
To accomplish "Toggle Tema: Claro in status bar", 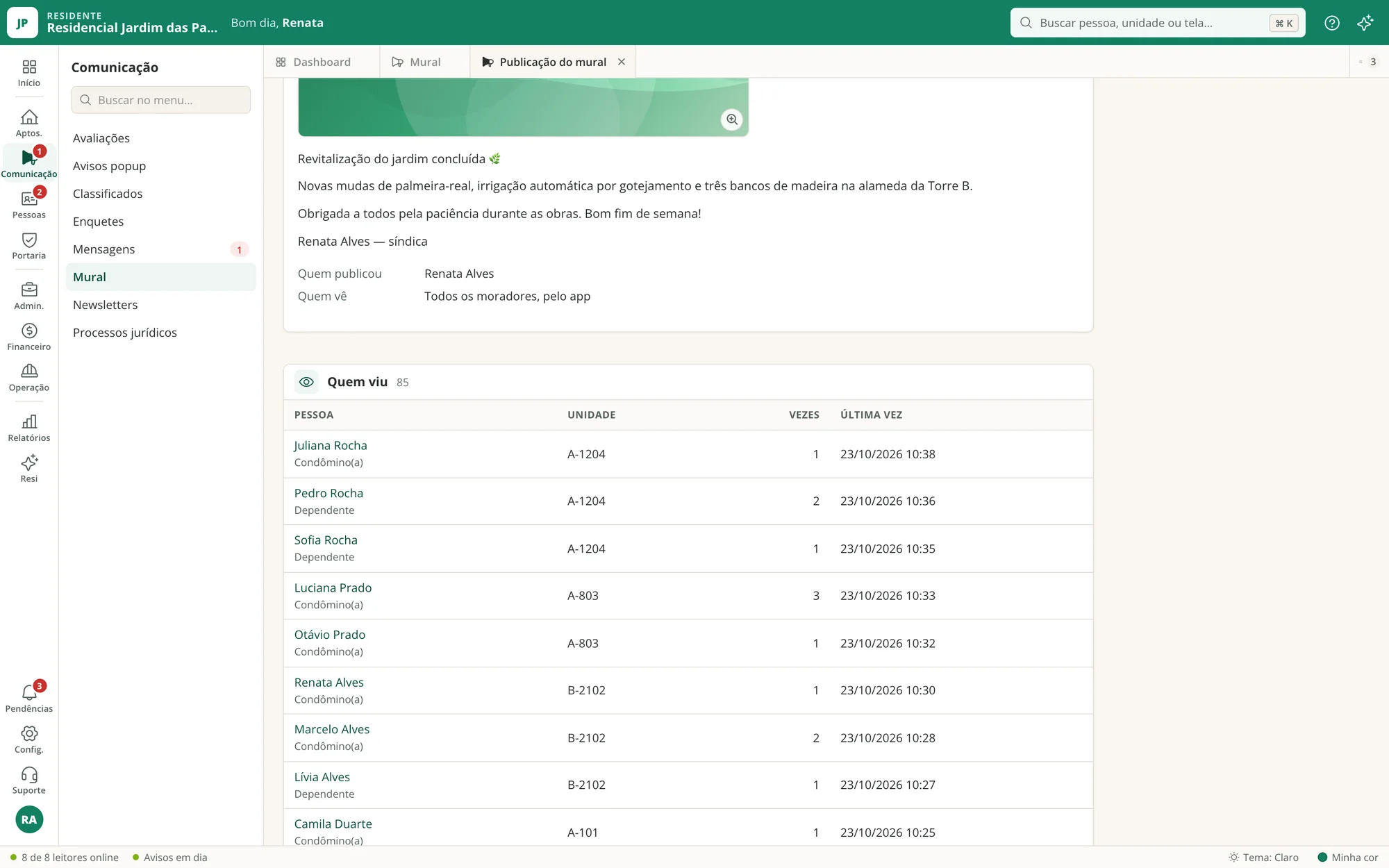I will coord(1263,858).
